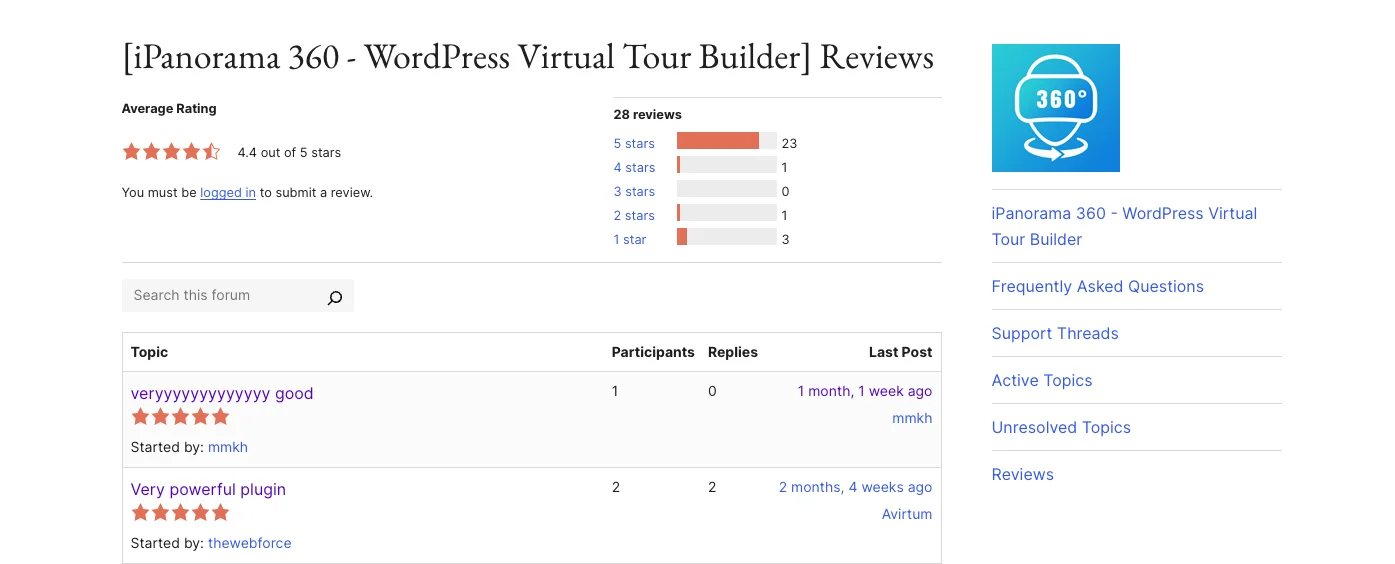Filter reviews by 4 stars
The image size is (1395, 564).
[634, 168]
